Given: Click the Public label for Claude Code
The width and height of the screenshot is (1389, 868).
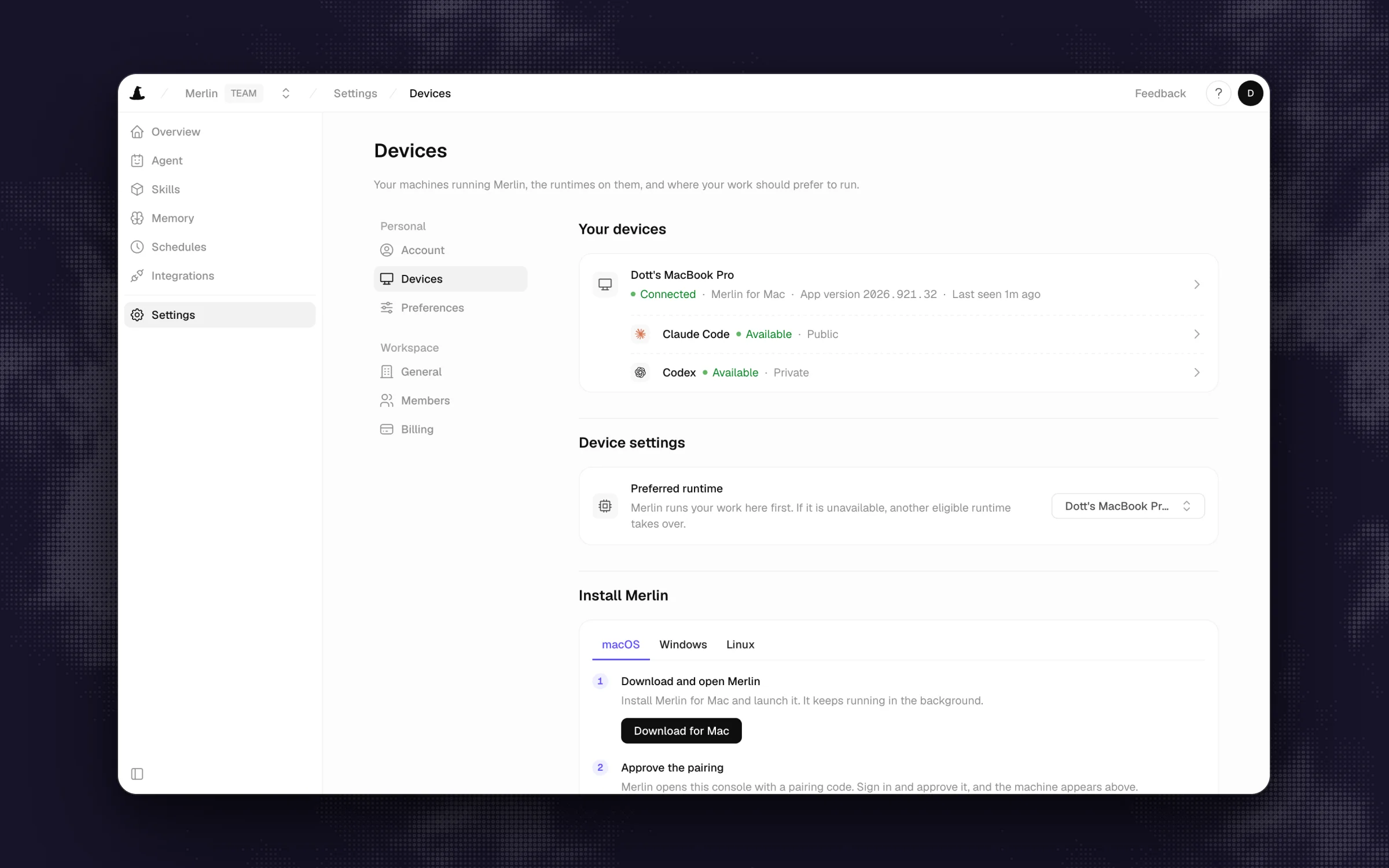Looking at the screenshot, I should point(822,334).
